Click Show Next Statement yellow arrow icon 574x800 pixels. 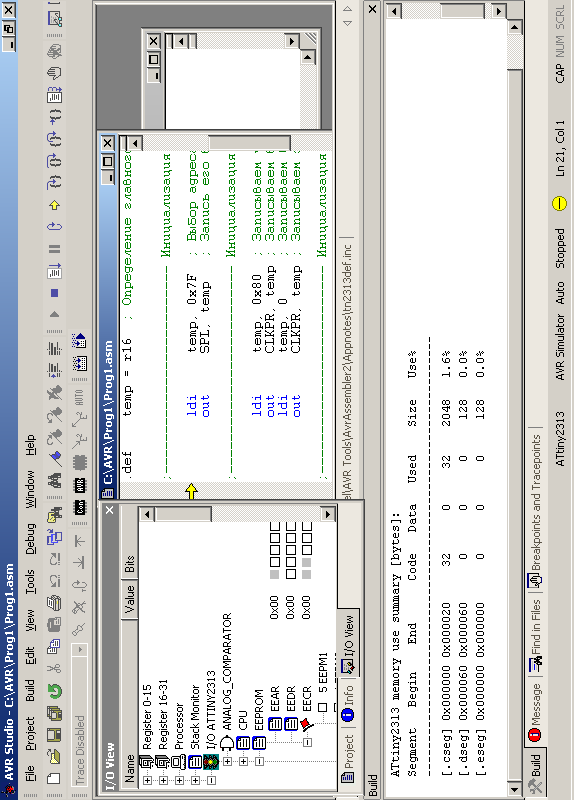click(x=54, y=205)
